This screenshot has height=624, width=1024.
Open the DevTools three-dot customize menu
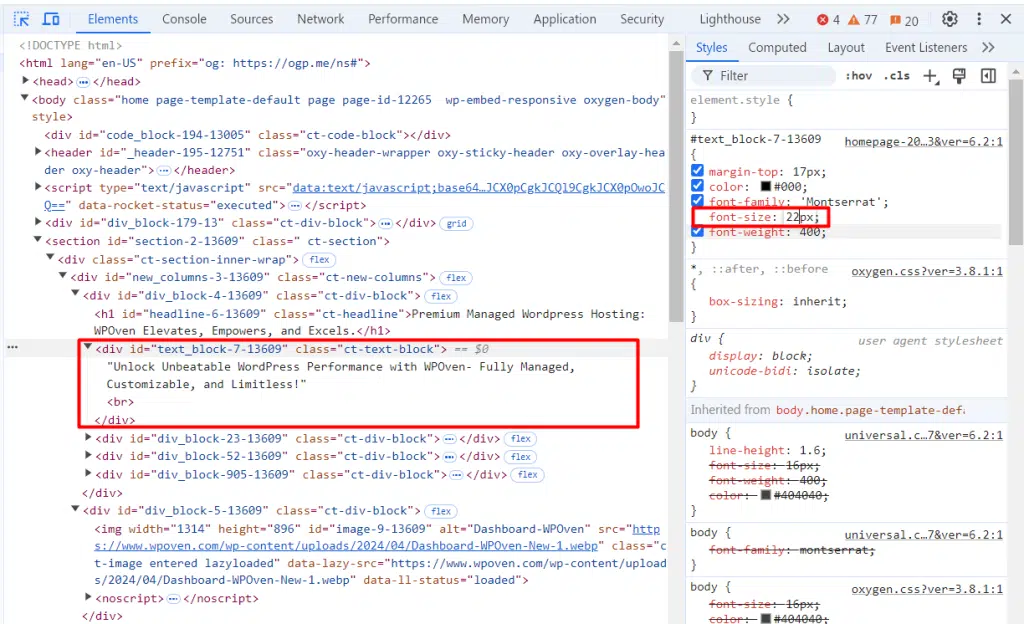(x=978, y=19)
